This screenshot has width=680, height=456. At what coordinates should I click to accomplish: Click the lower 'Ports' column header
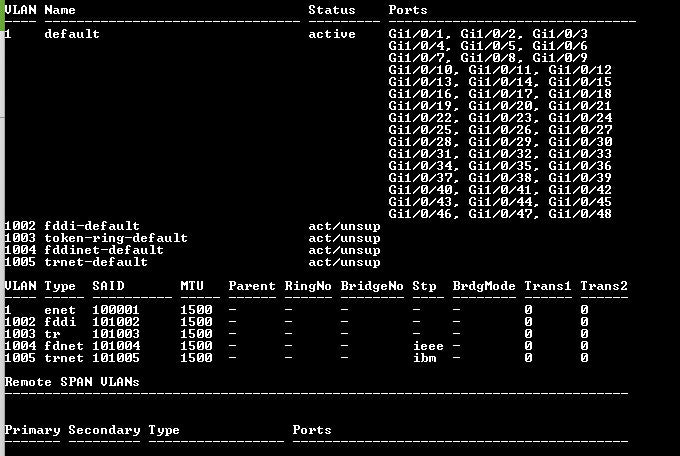pos(312,430)
